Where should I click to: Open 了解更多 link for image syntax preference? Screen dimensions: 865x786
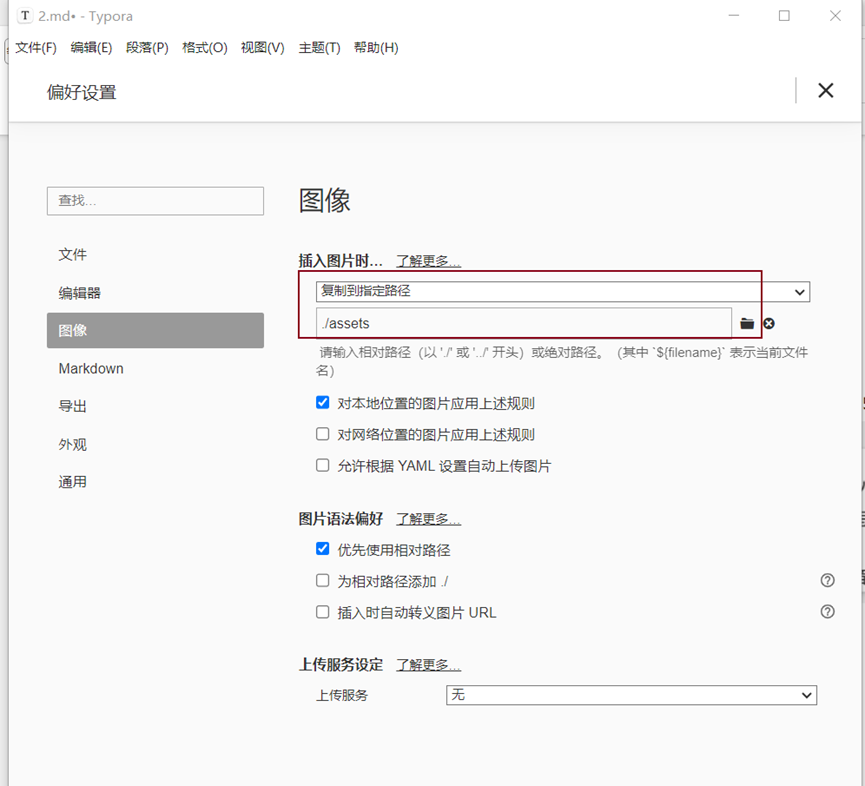[428, 519]
